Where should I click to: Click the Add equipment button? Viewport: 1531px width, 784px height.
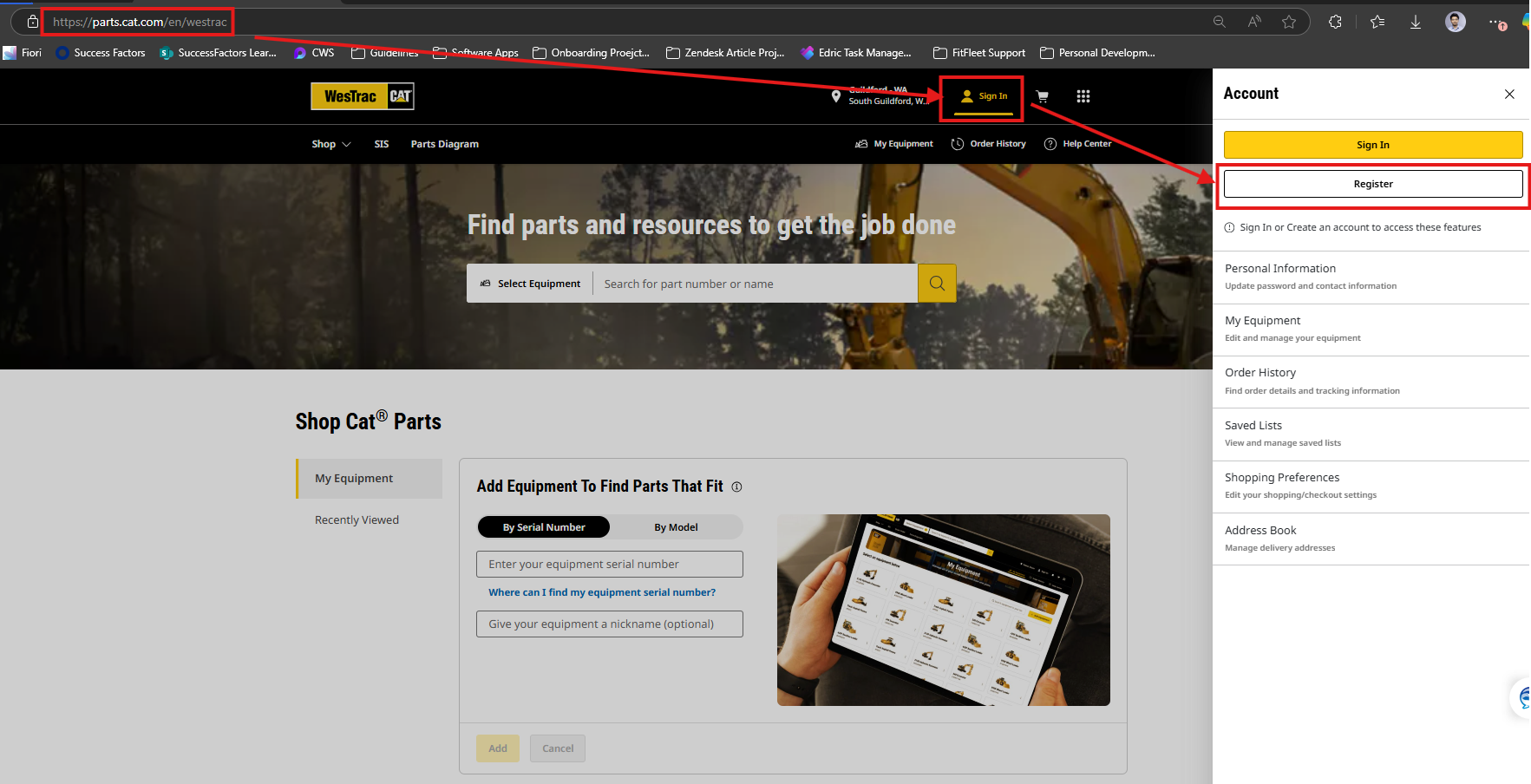tap(498, 748)
